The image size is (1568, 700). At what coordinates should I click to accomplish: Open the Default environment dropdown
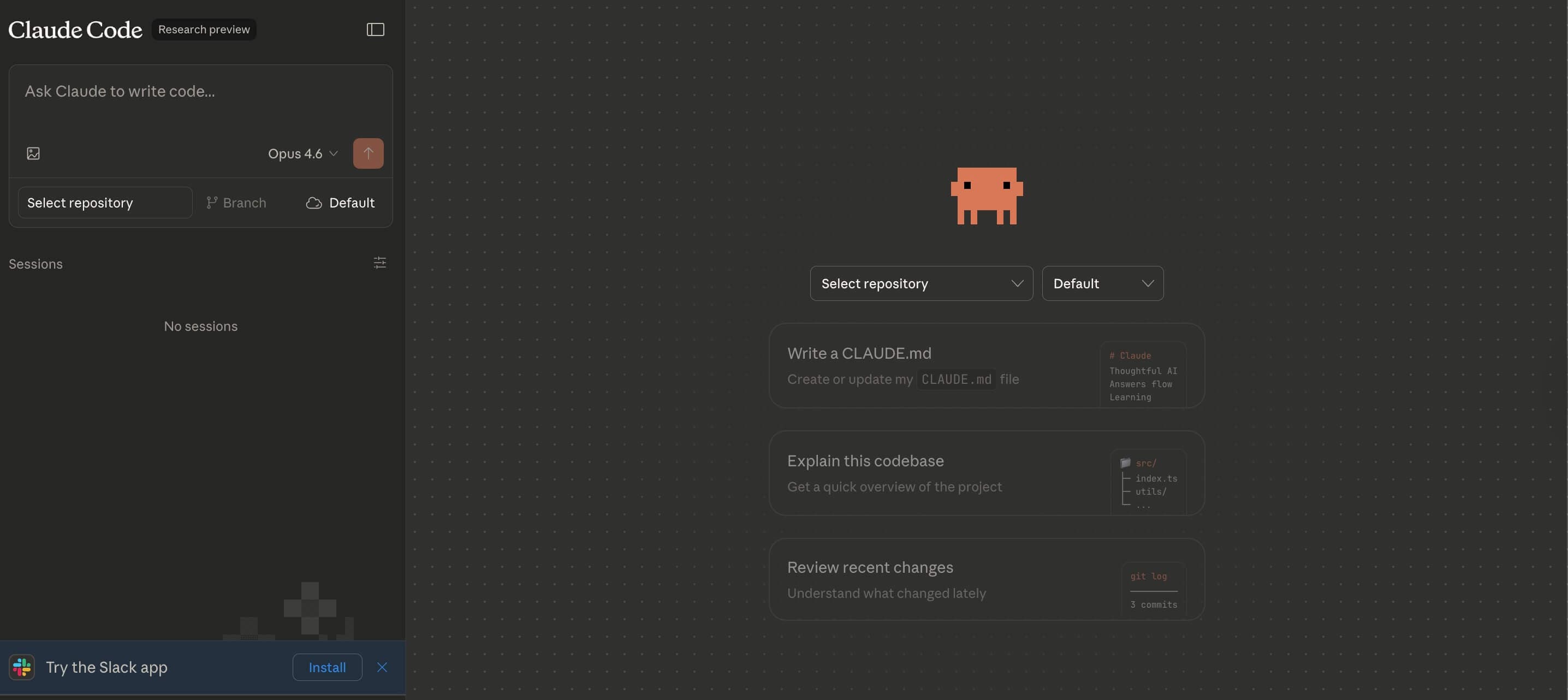1102,283
